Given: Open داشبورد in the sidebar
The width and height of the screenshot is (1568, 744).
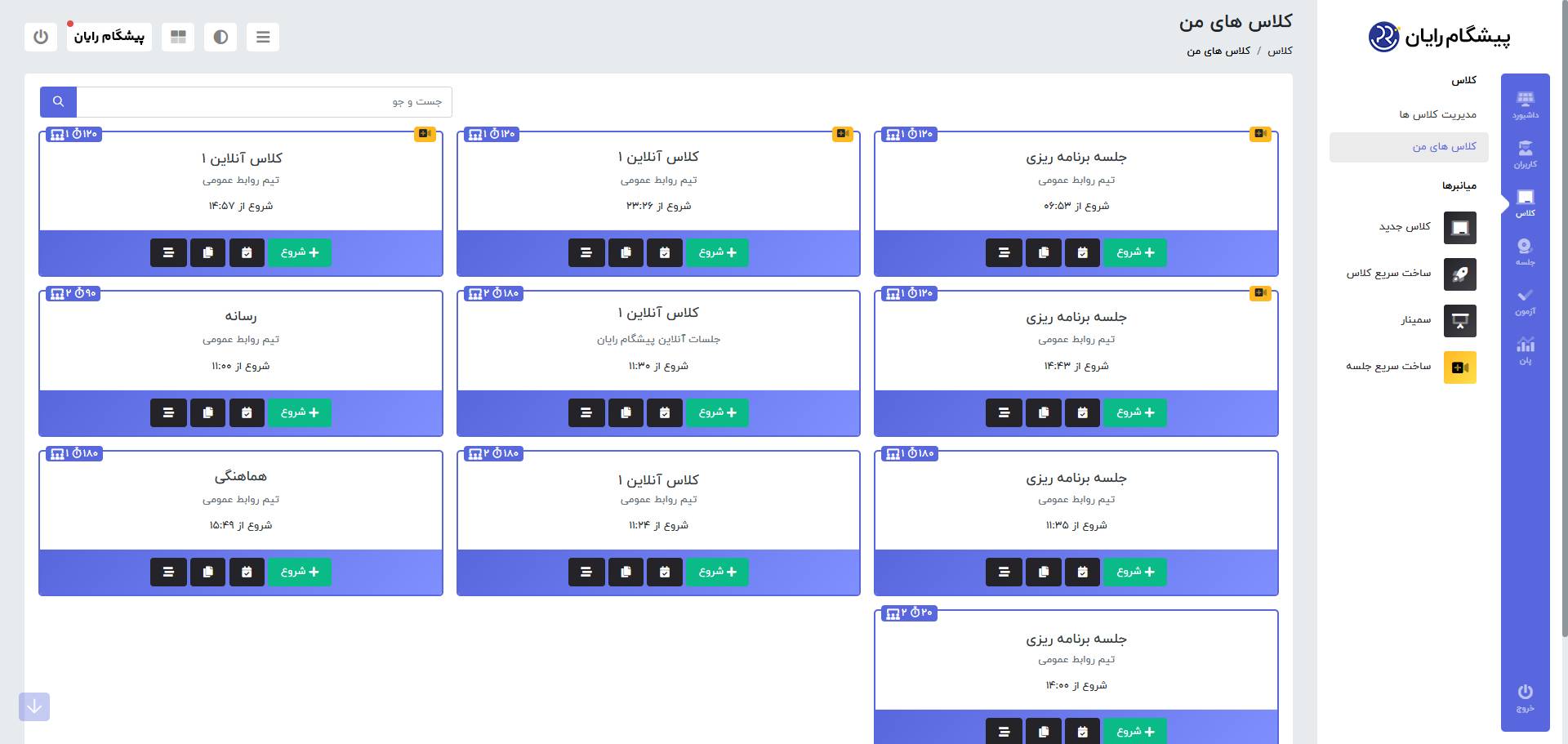Looking at the screenshot, I should (x=1525, y=105).
